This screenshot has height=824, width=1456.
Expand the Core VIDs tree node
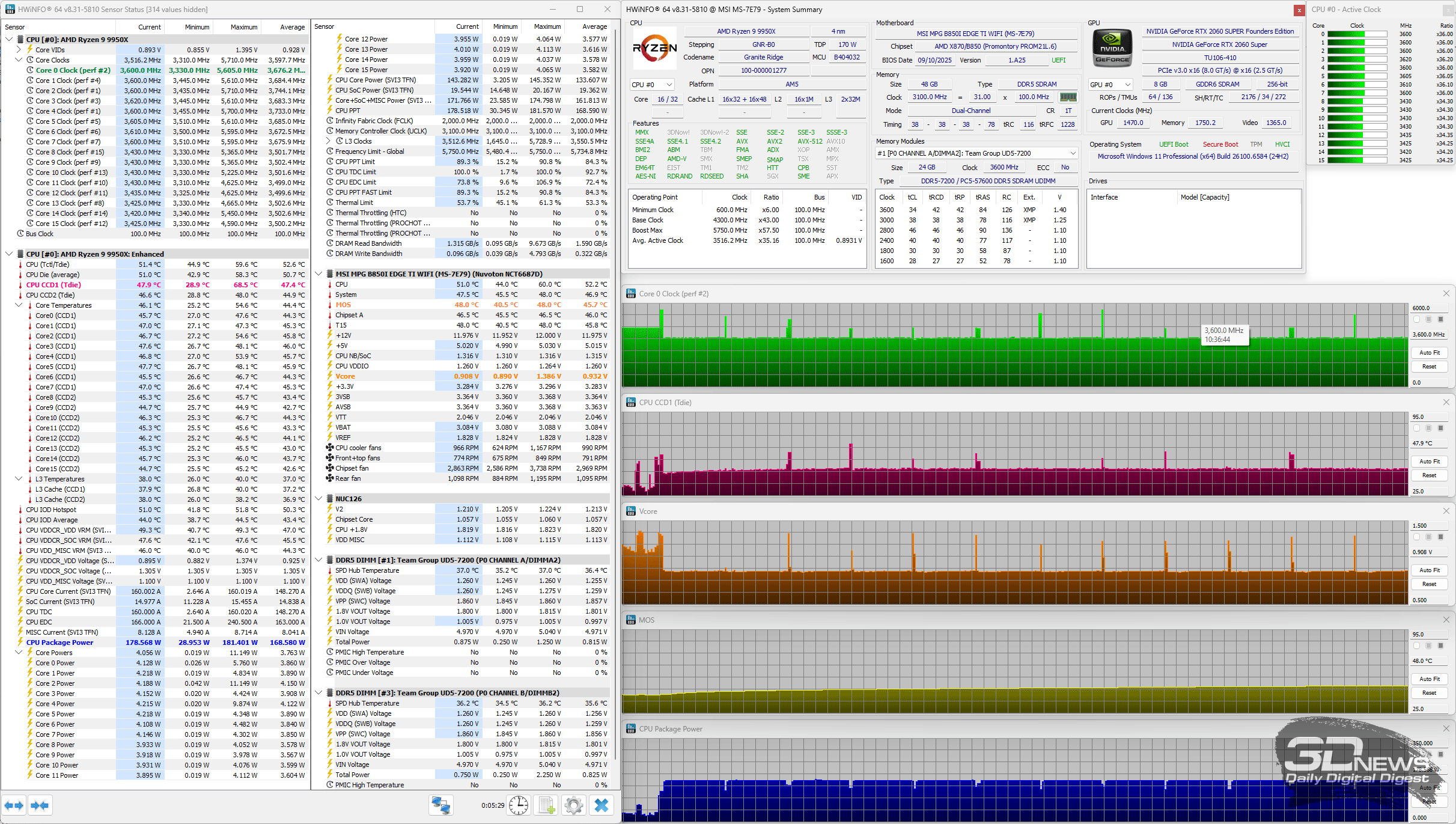pos(19,50)
